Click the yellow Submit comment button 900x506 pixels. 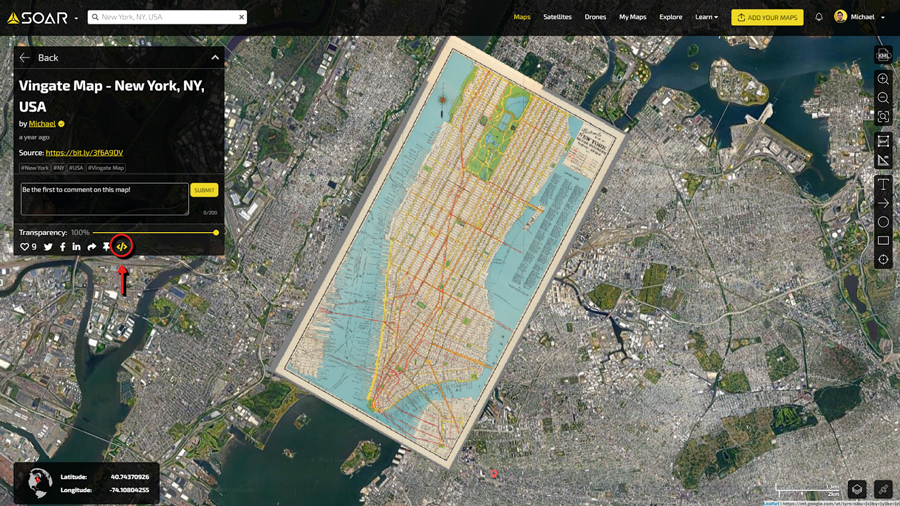(204, 190)
